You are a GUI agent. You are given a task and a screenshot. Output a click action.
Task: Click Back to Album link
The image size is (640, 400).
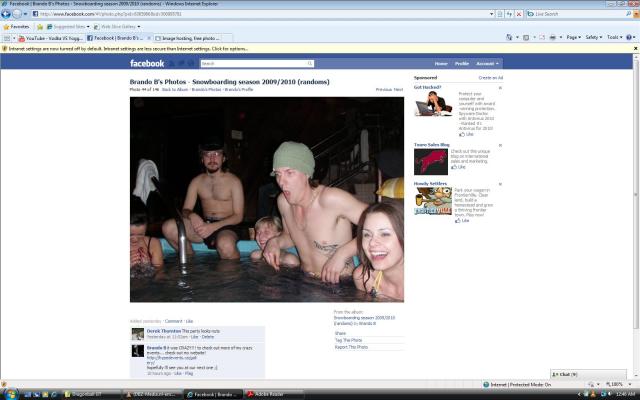tap(175, 89)
